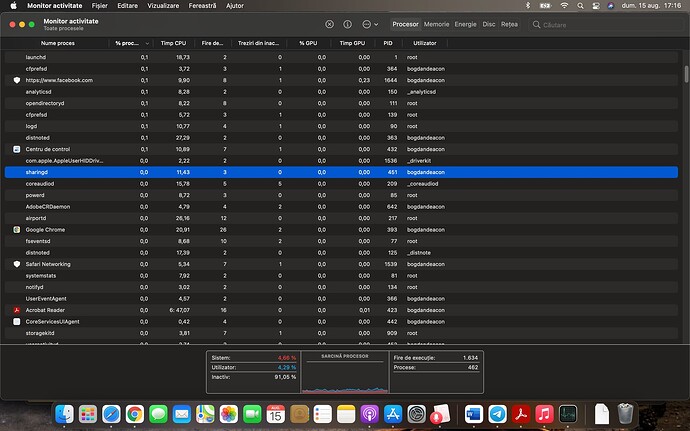Viewport: 690px width, 431px height.
Task: Click the Nume proces column header
Action: point(60,44)
